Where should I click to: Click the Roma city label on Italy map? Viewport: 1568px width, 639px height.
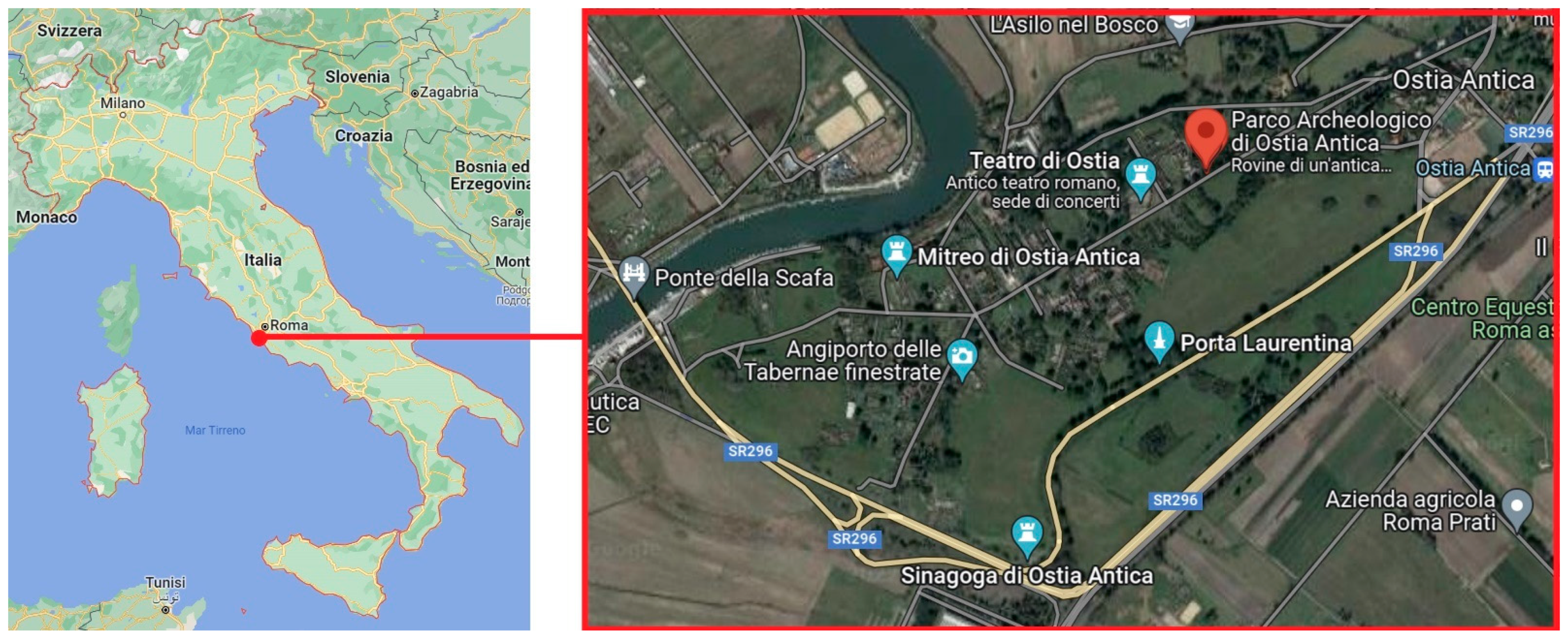[x=289, y=325]
